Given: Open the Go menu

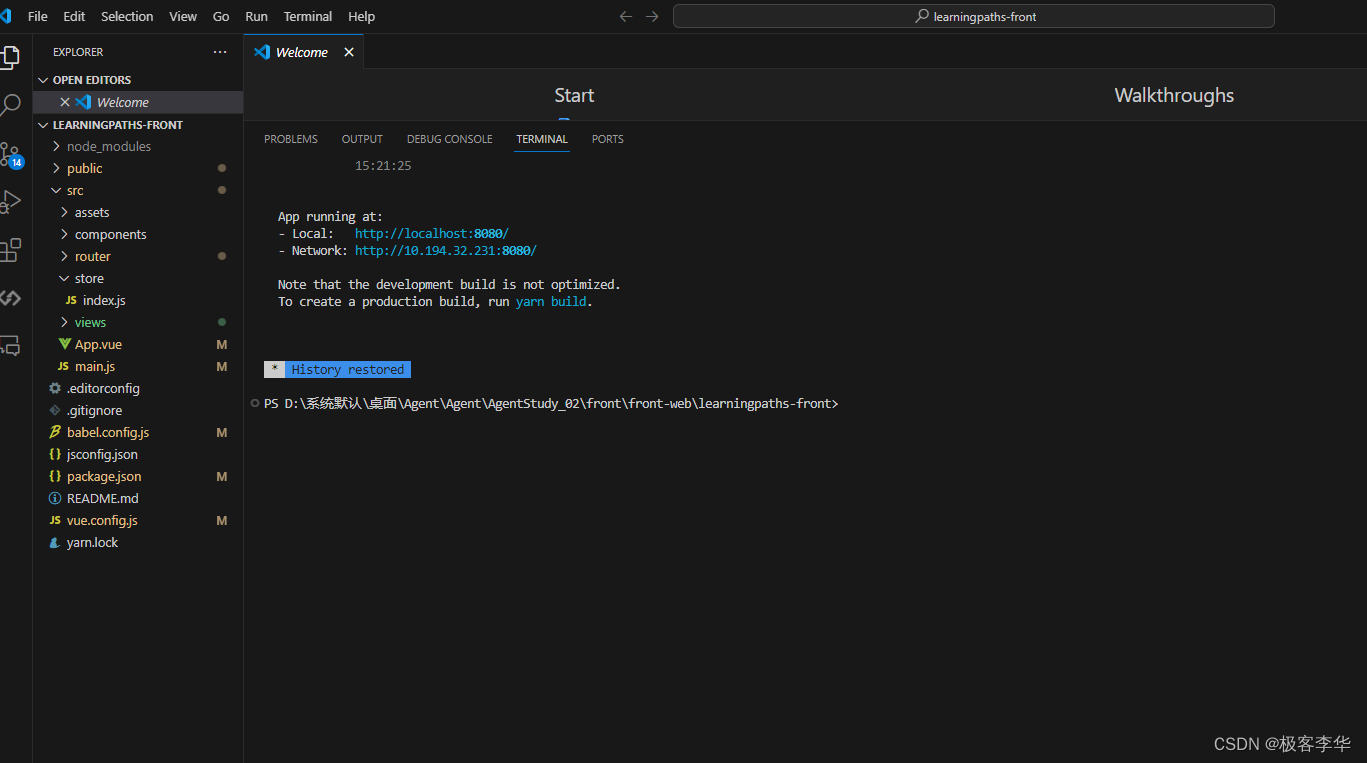Looking at the screenshot, I should pos(221,16).
